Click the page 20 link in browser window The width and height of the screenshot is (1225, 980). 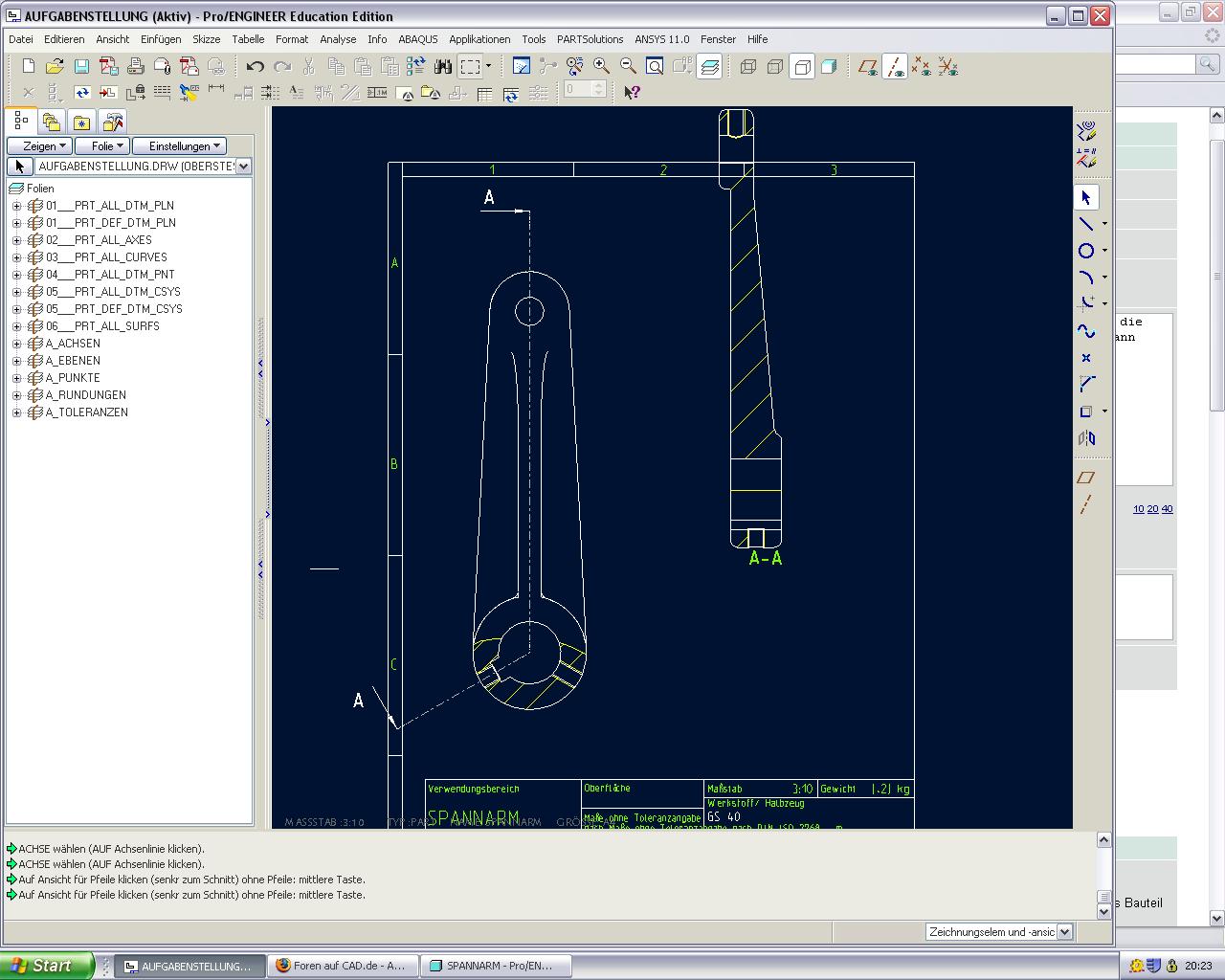1152,509
